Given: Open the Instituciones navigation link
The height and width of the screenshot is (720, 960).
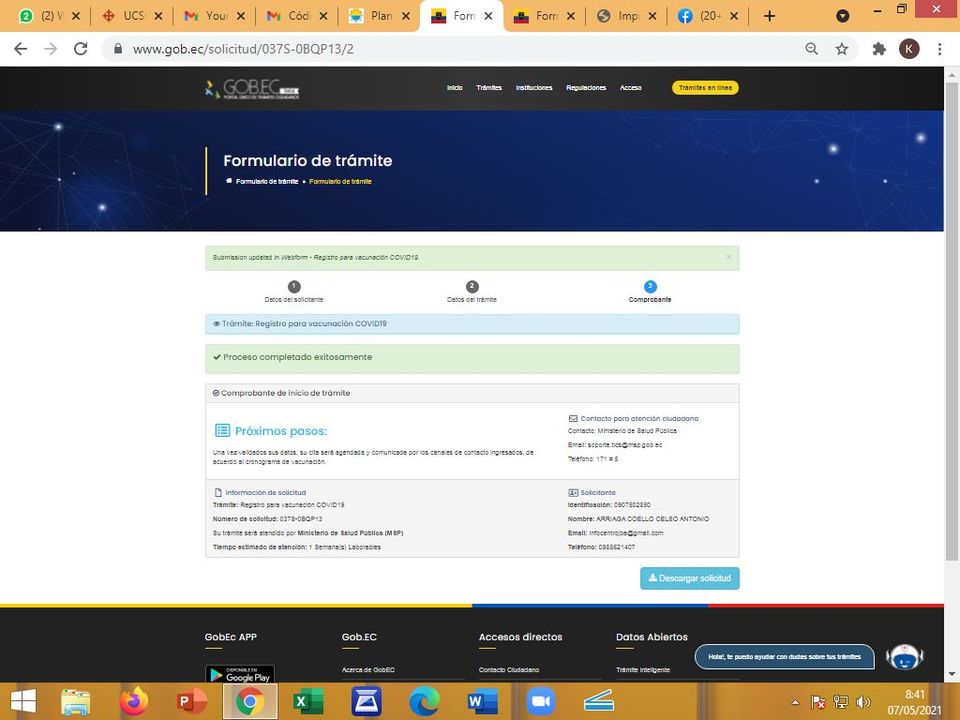Looking at the screenshot, I should point(534,88).
